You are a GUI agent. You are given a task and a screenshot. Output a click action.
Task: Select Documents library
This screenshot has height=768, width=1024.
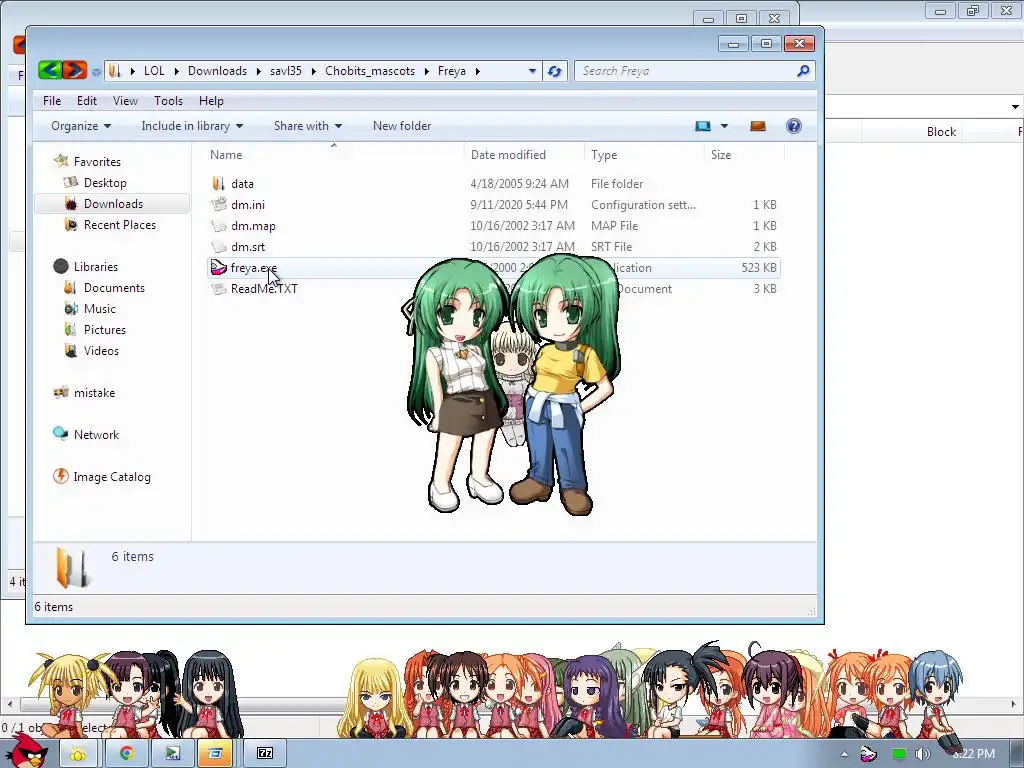coord(114,288)
